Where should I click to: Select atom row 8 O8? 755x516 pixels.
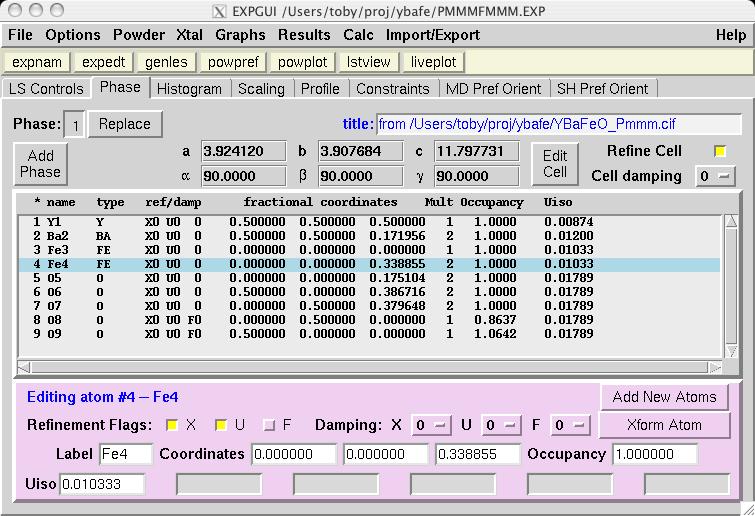pos(369,320)
